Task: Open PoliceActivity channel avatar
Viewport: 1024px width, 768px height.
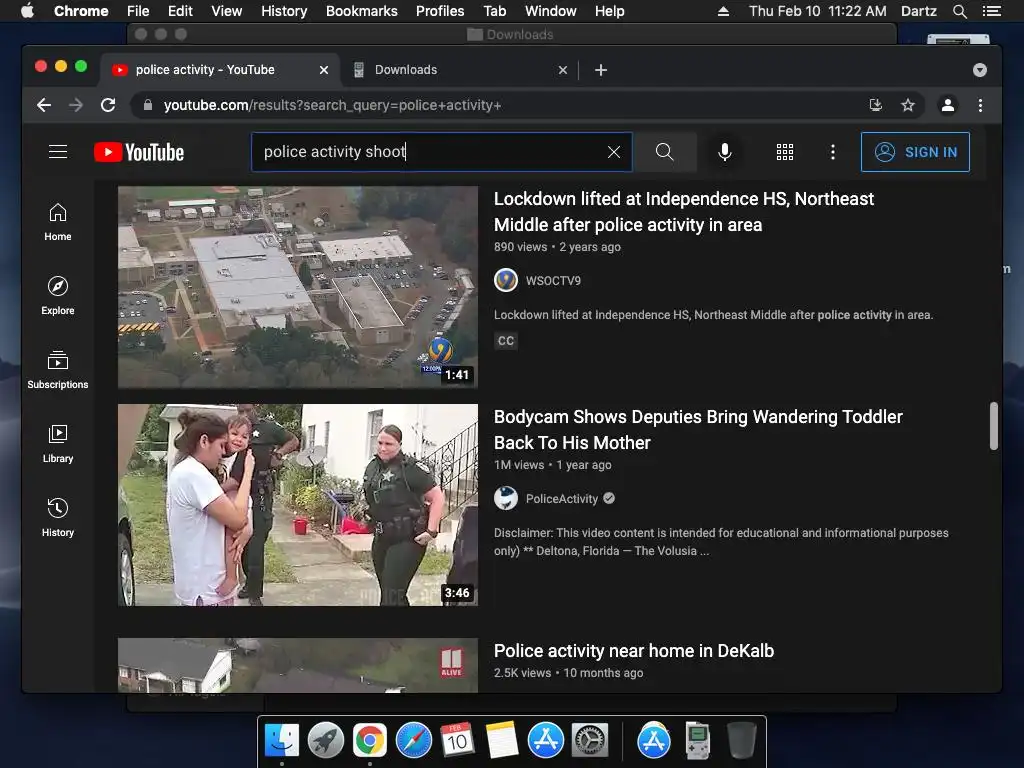Action: 505,499
